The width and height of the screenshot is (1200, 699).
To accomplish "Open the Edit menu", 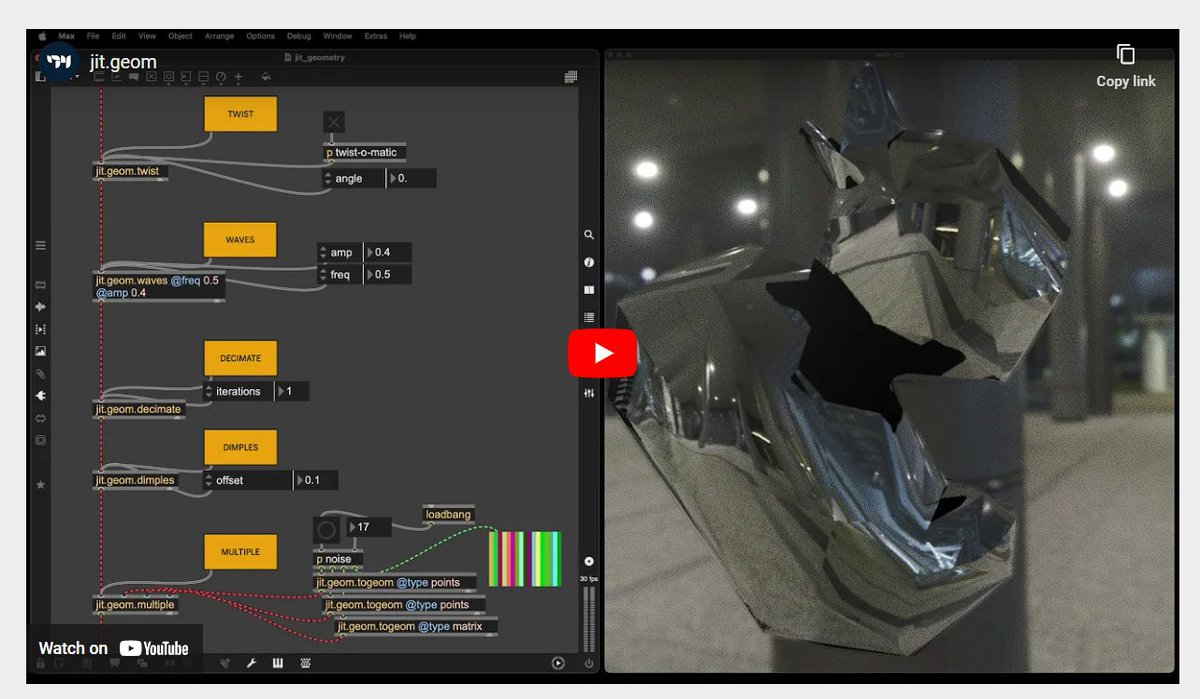I will [119, 36].
